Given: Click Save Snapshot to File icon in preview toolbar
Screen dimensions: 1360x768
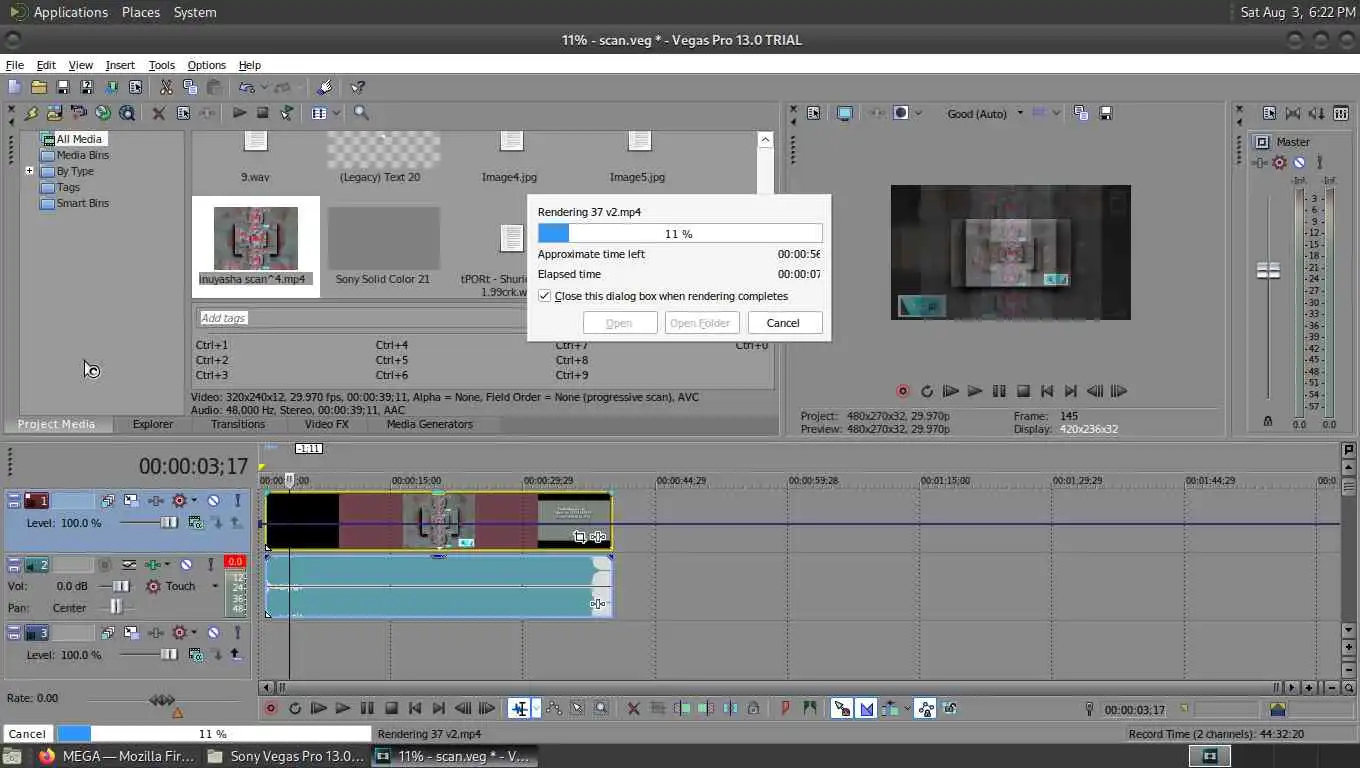Looking at the screenshot, I should 1105,113.
